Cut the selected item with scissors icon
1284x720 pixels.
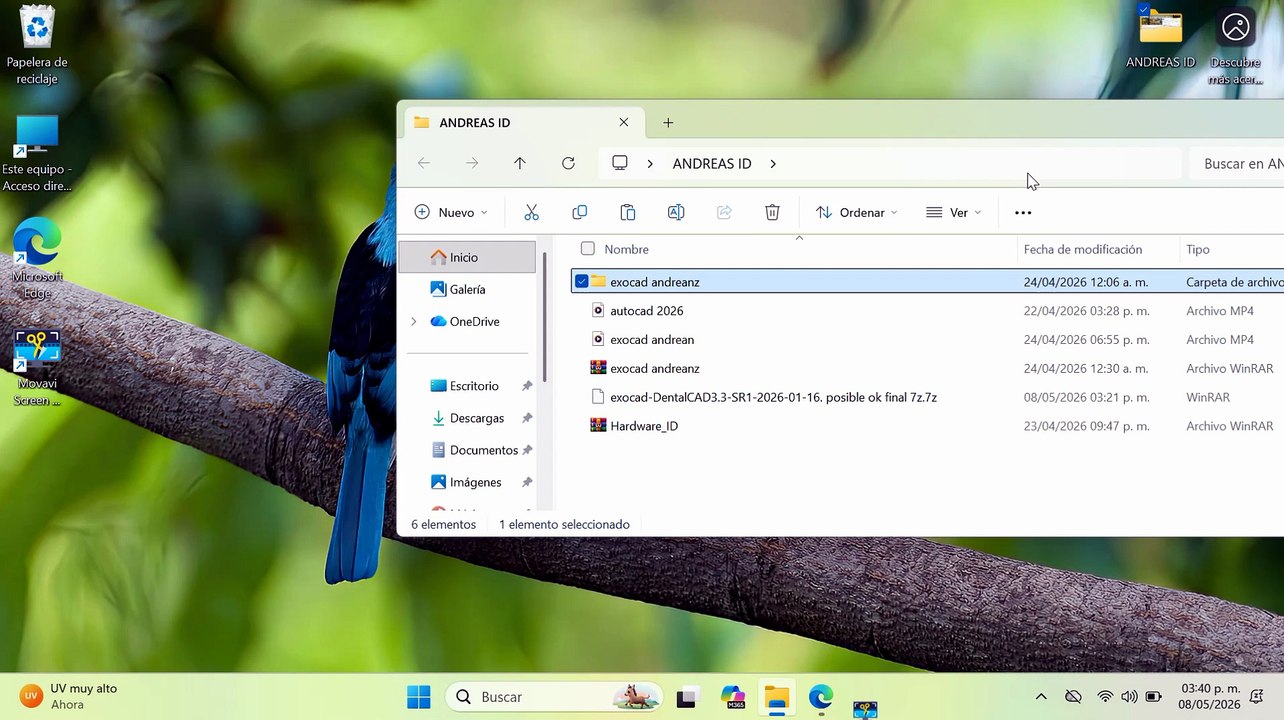[x=531, y=212]
